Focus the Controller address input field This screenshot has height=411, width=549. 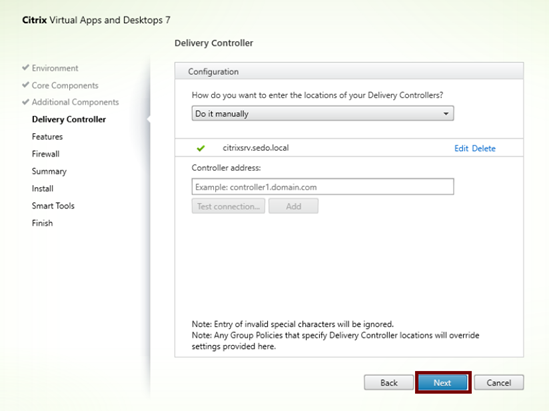coord(322,187)
